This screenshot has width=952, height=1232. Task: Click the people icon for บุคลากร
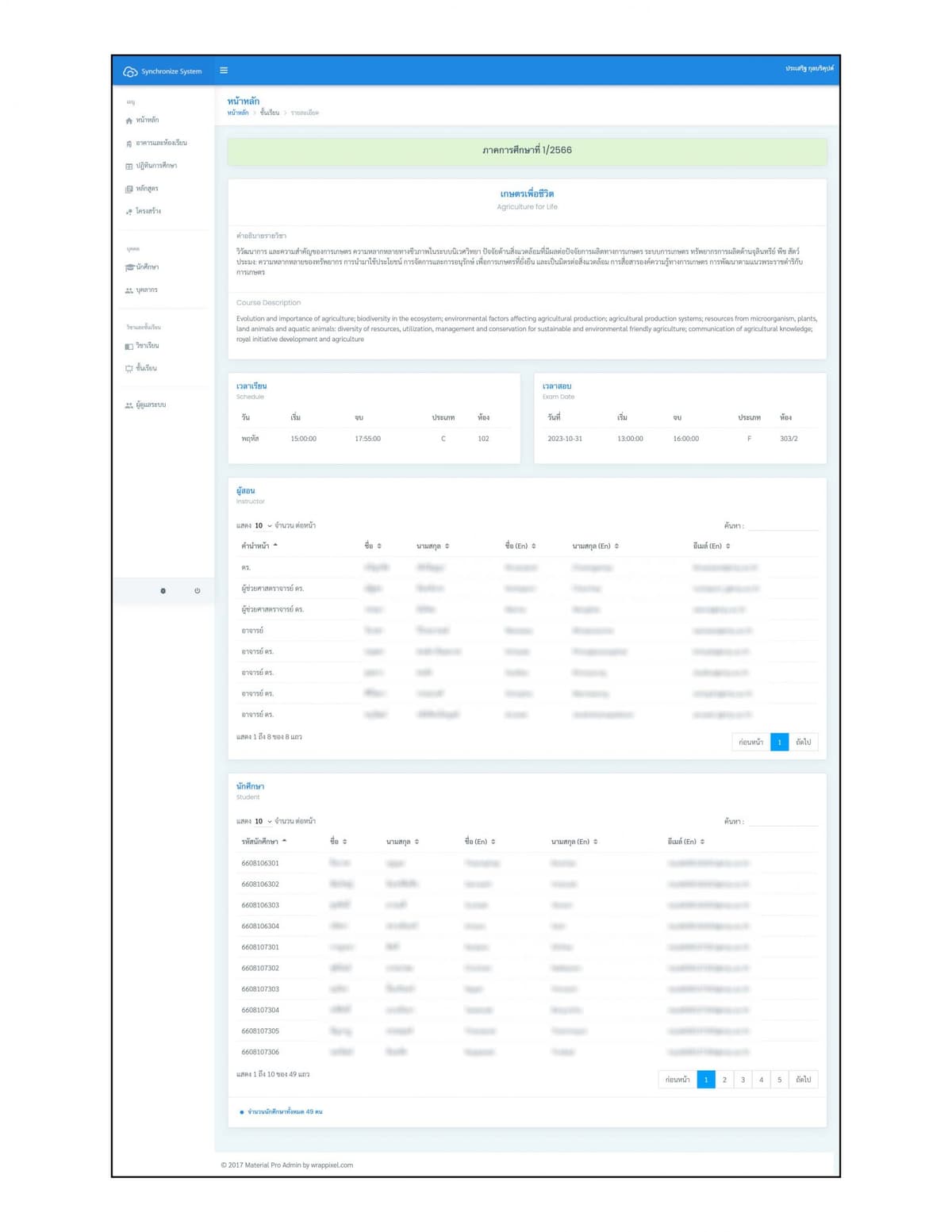pyautogui.click(x=129, y=290)
